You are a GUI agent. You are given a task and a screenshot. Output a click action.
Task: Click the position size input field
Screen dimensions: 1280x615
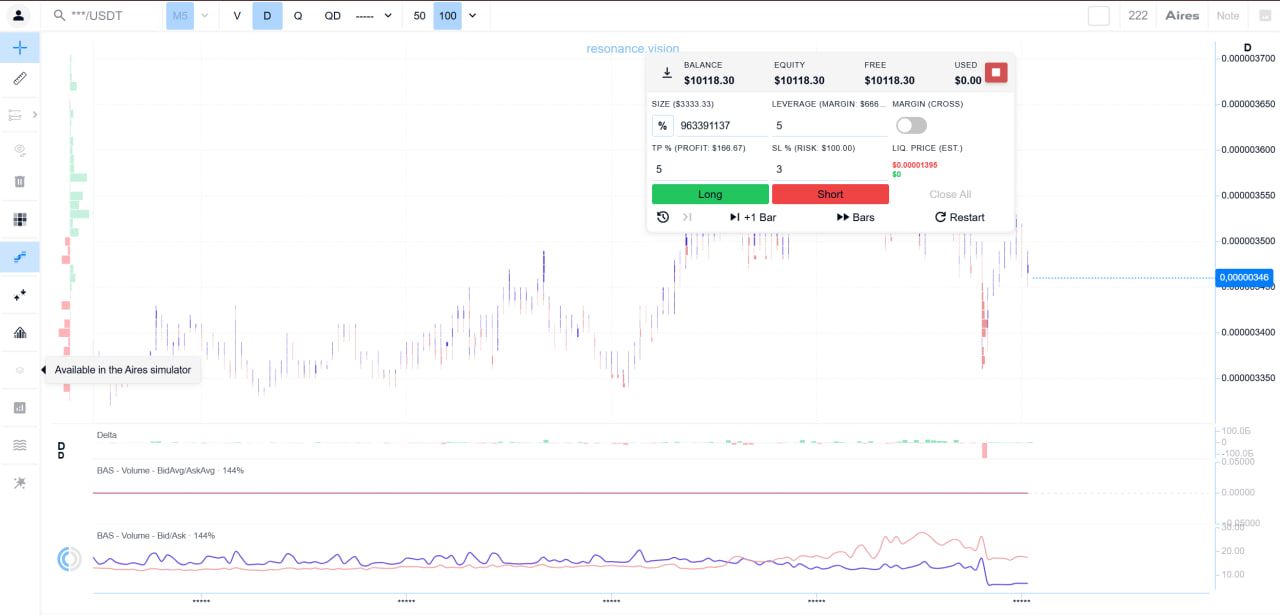[722, 126]
